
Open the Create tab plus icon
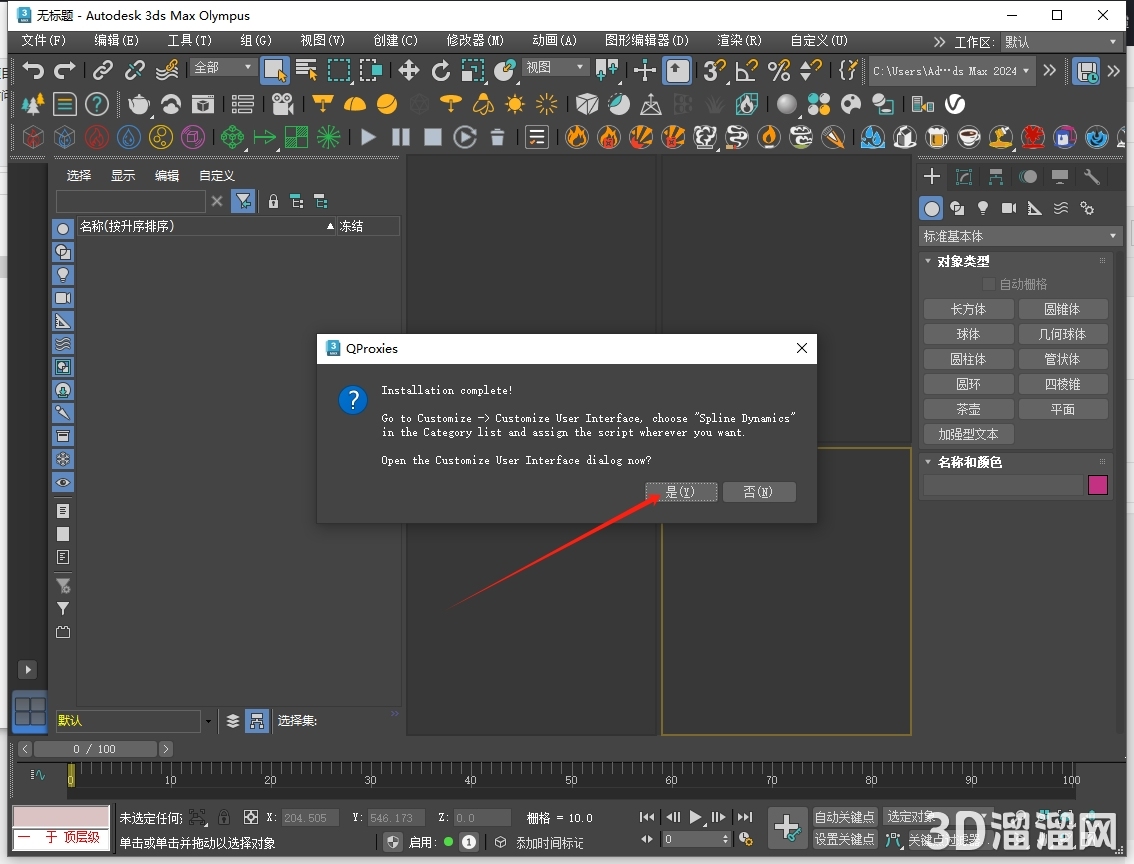[x=932, y=176]
